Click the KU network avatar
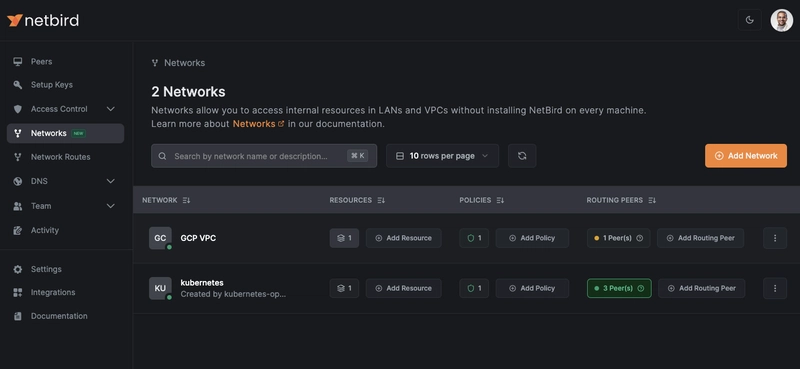 [160, 288]
